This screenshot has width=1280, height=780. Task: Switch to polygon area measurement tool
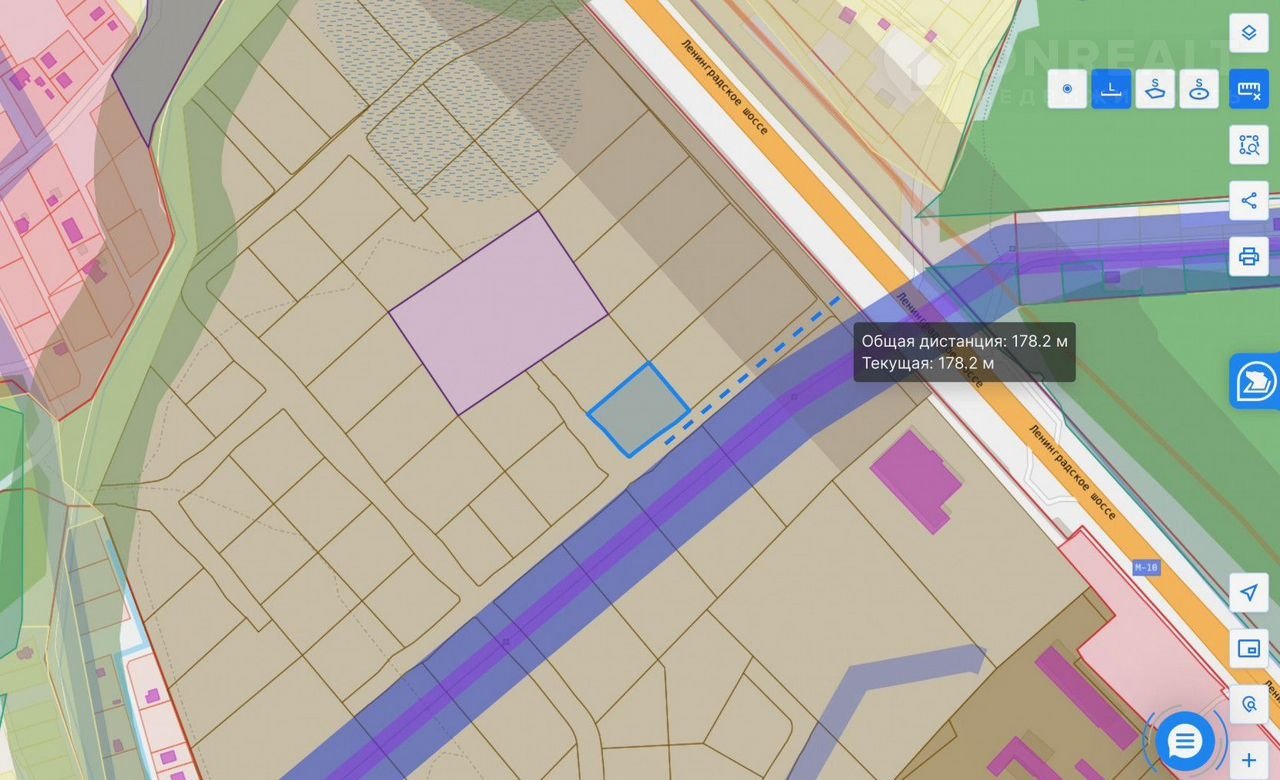(x=1155, y=89)
